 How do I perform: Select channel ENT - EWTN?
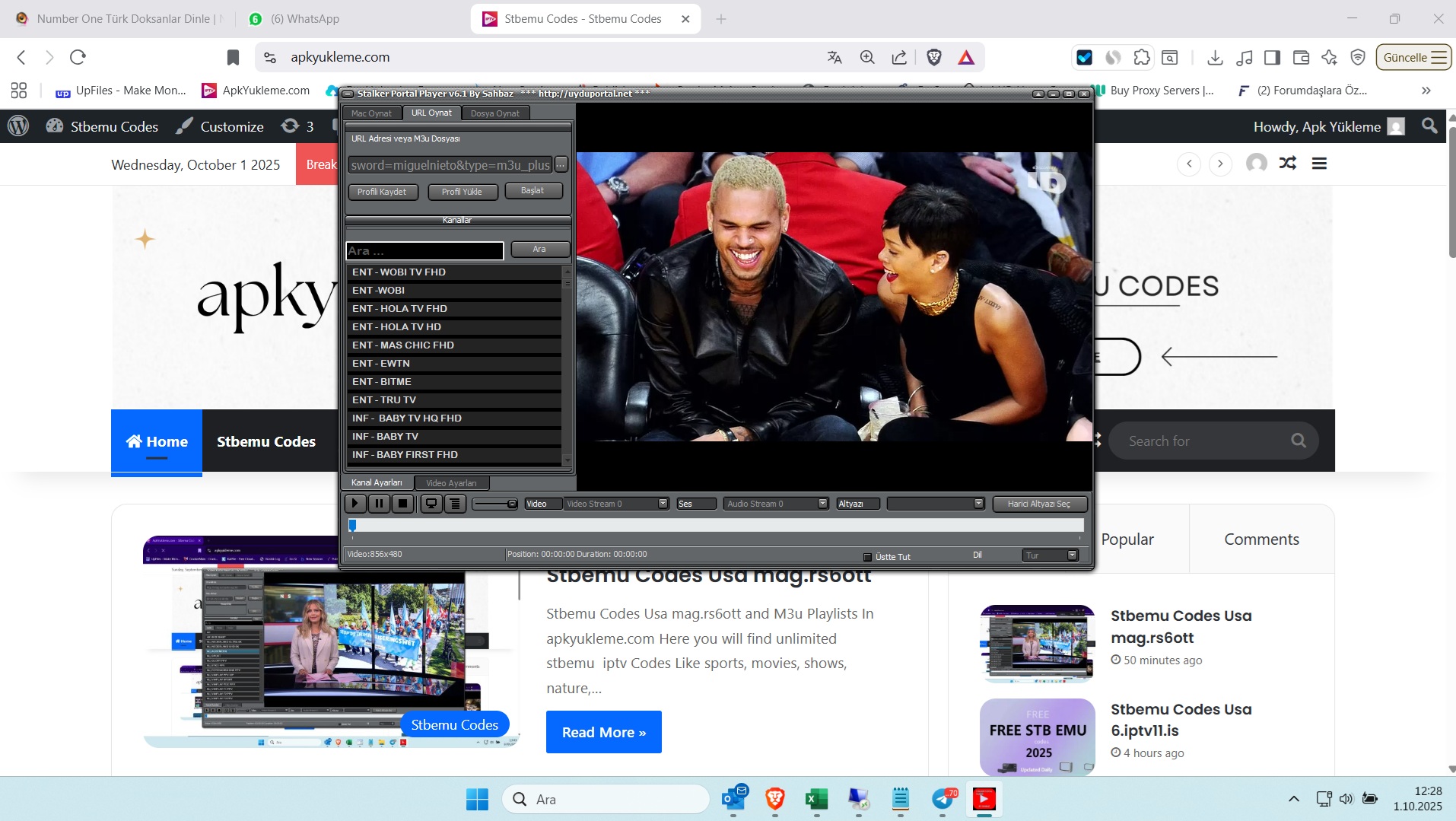tap(454, 364)
